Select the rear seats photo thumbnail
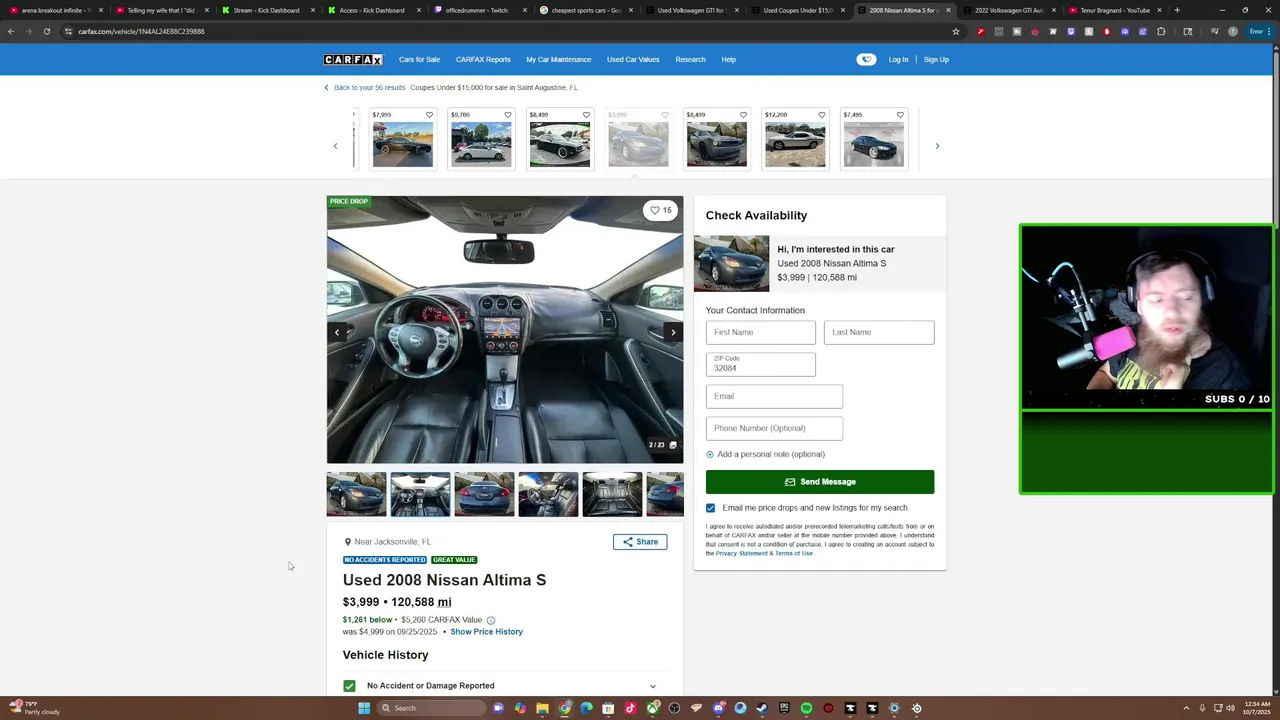 [x=612, y=494]
